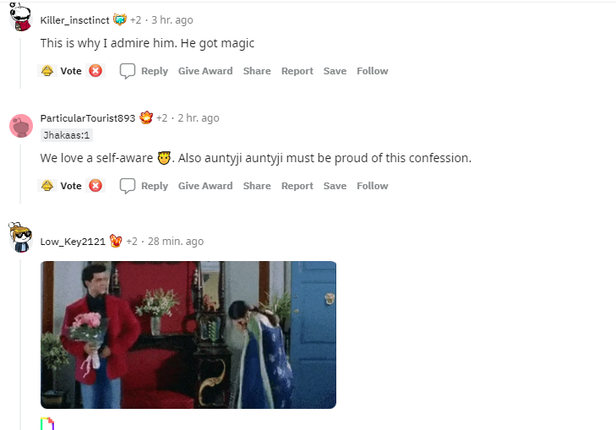Click the speech-bubble icon under ParticularTourist893's comment
This screenshot has width=616, height=430.
tap(127, 186)
